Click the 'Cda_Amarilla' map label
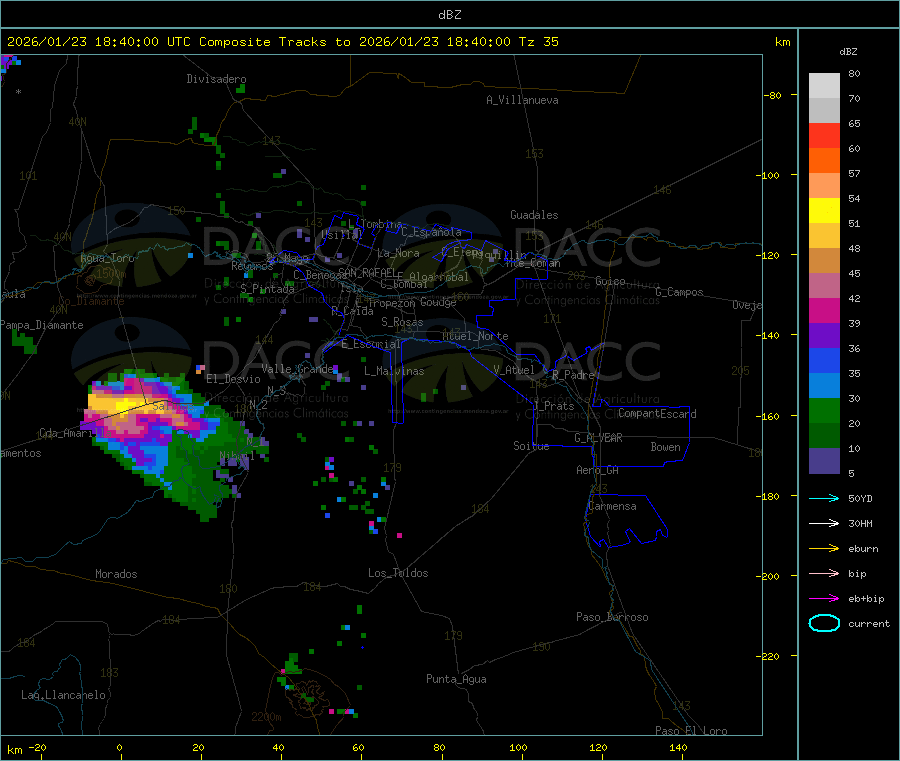 click(75, 433)
